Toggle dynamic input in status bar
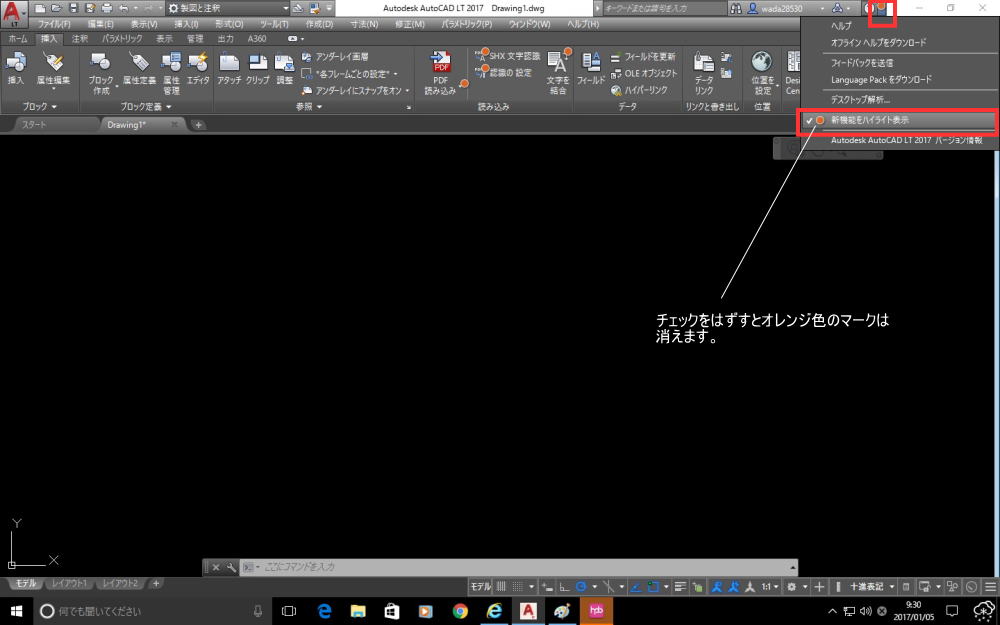 [x=548, y=587]
